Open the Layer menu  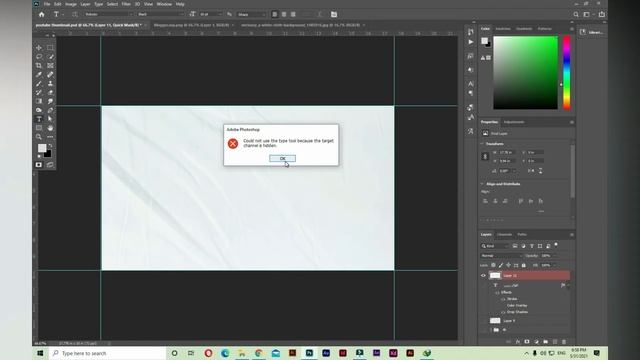tap(85, 4)
